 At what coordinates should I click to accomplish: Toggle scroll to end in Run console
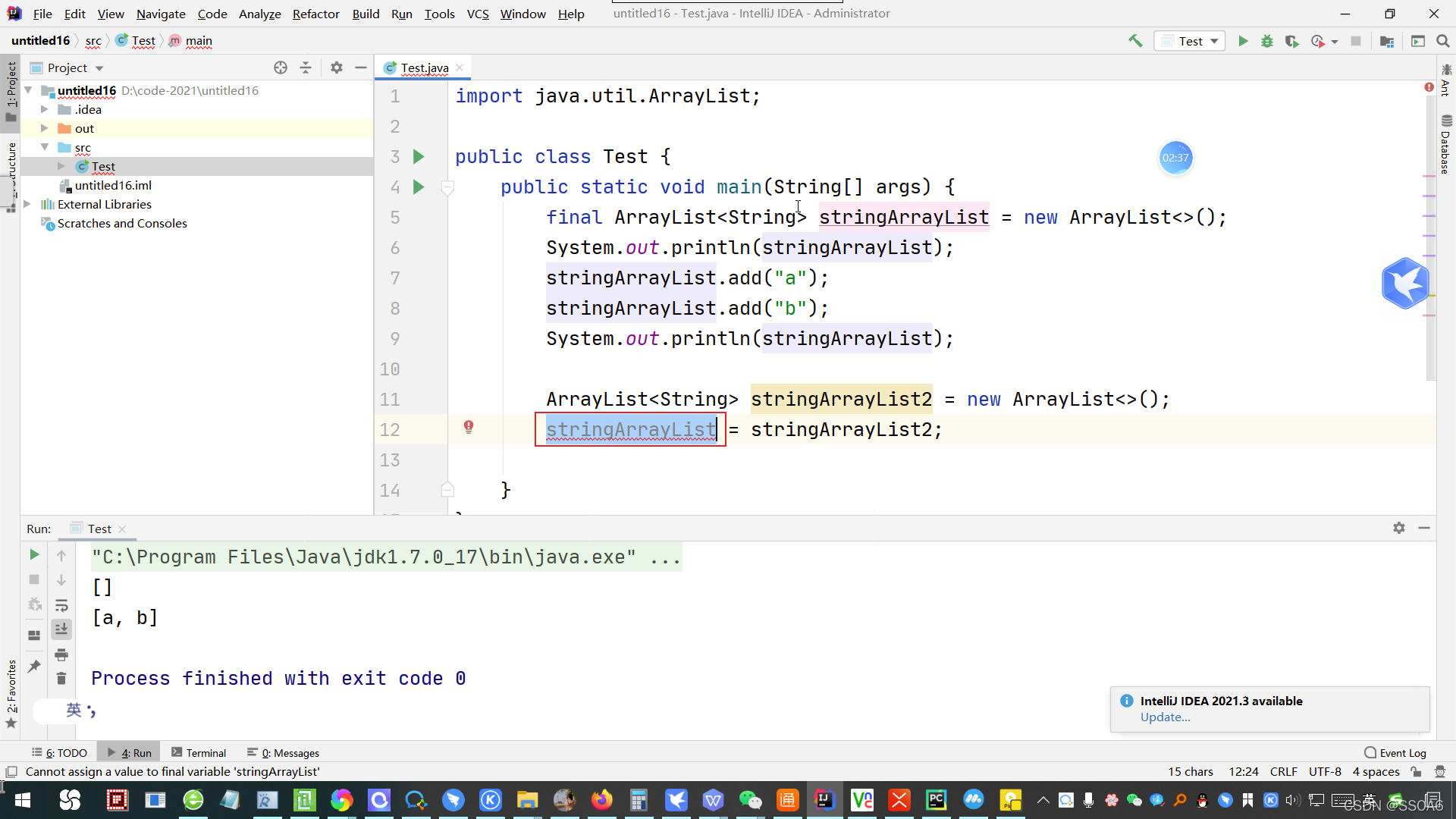click(x=61, y=629)
